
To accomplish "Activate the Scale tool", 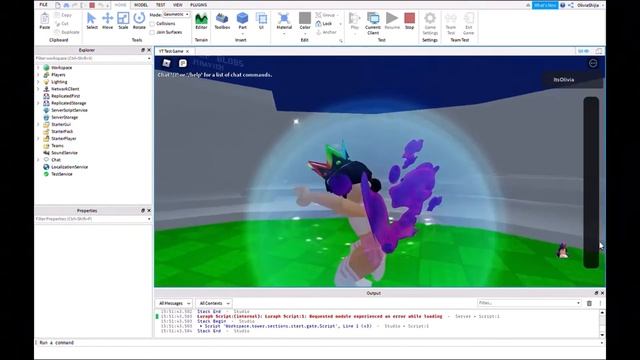I will pos(123,21).
